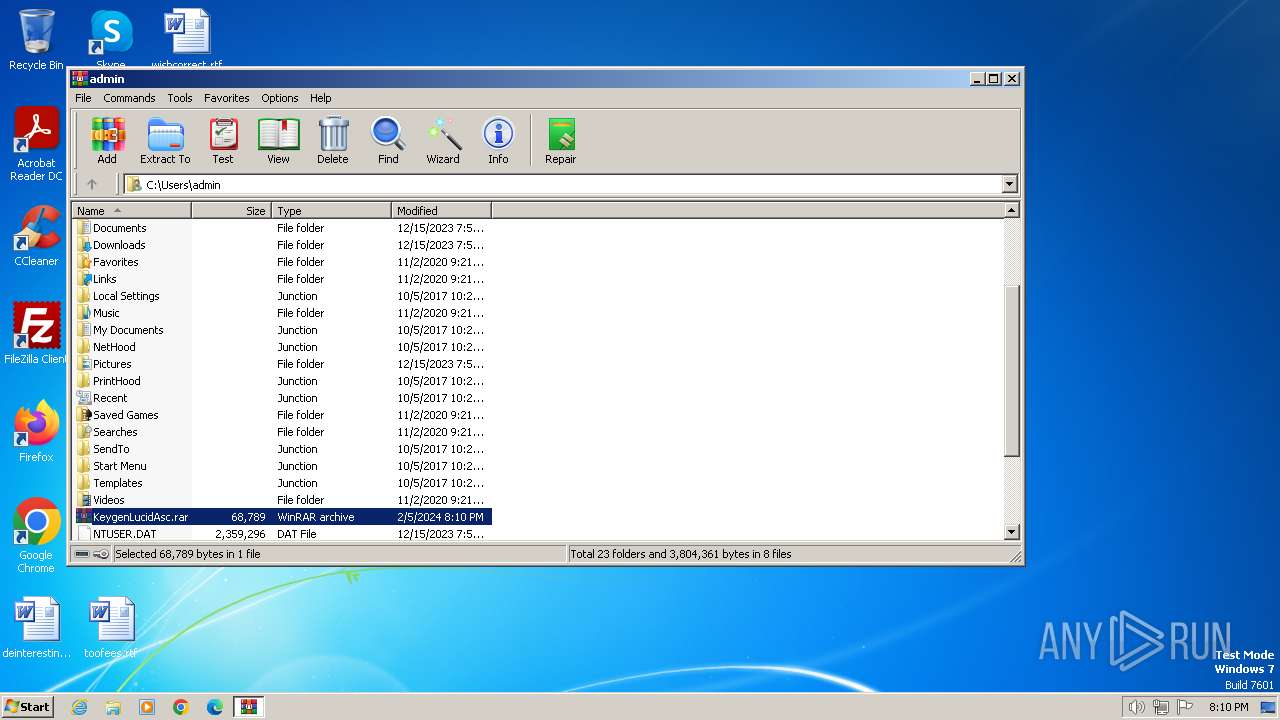Select the Recent junction row
The height and width of the screenshot is (720, 1280).
click(282, 398)
